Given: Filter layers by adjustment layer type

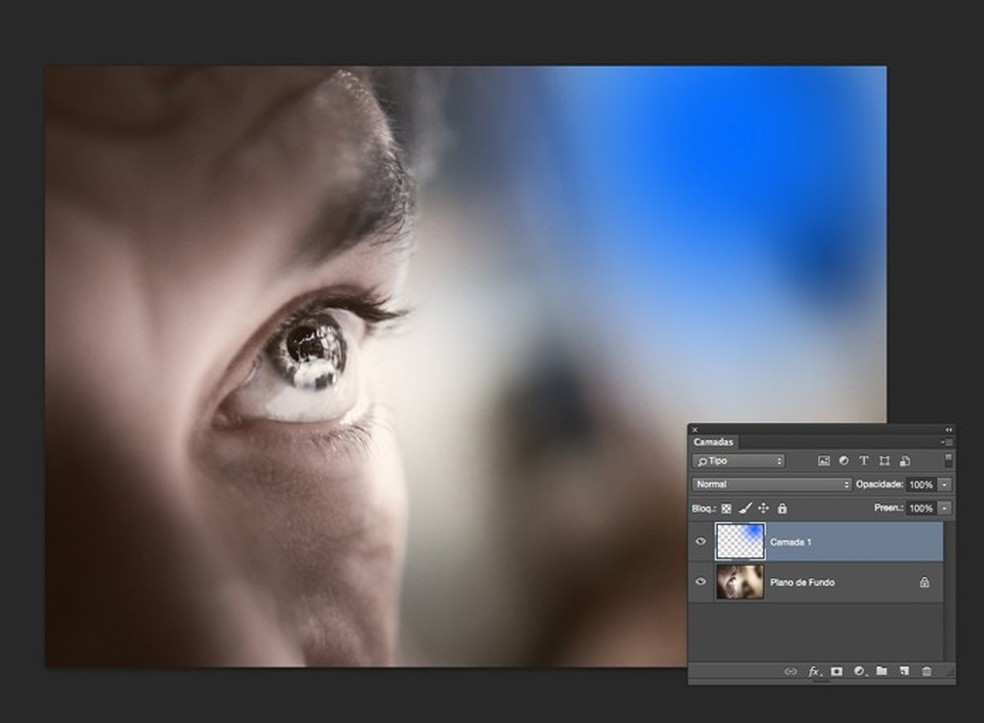Looking at the screenshot, I should pos(843,461).
